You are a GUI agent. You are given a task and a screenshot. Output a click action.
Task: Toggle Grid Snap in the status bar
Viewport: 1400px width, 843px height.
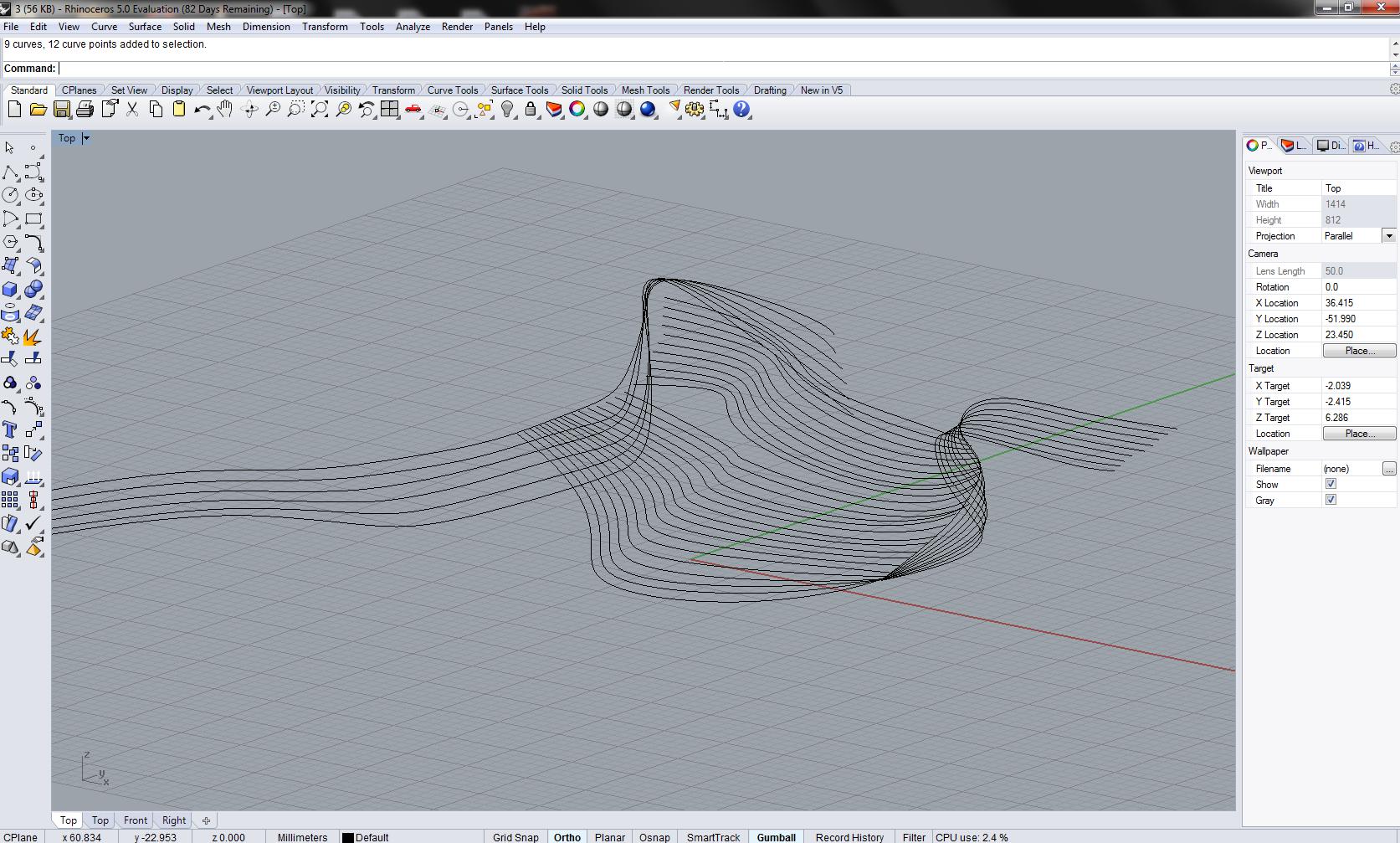point(515,837)
